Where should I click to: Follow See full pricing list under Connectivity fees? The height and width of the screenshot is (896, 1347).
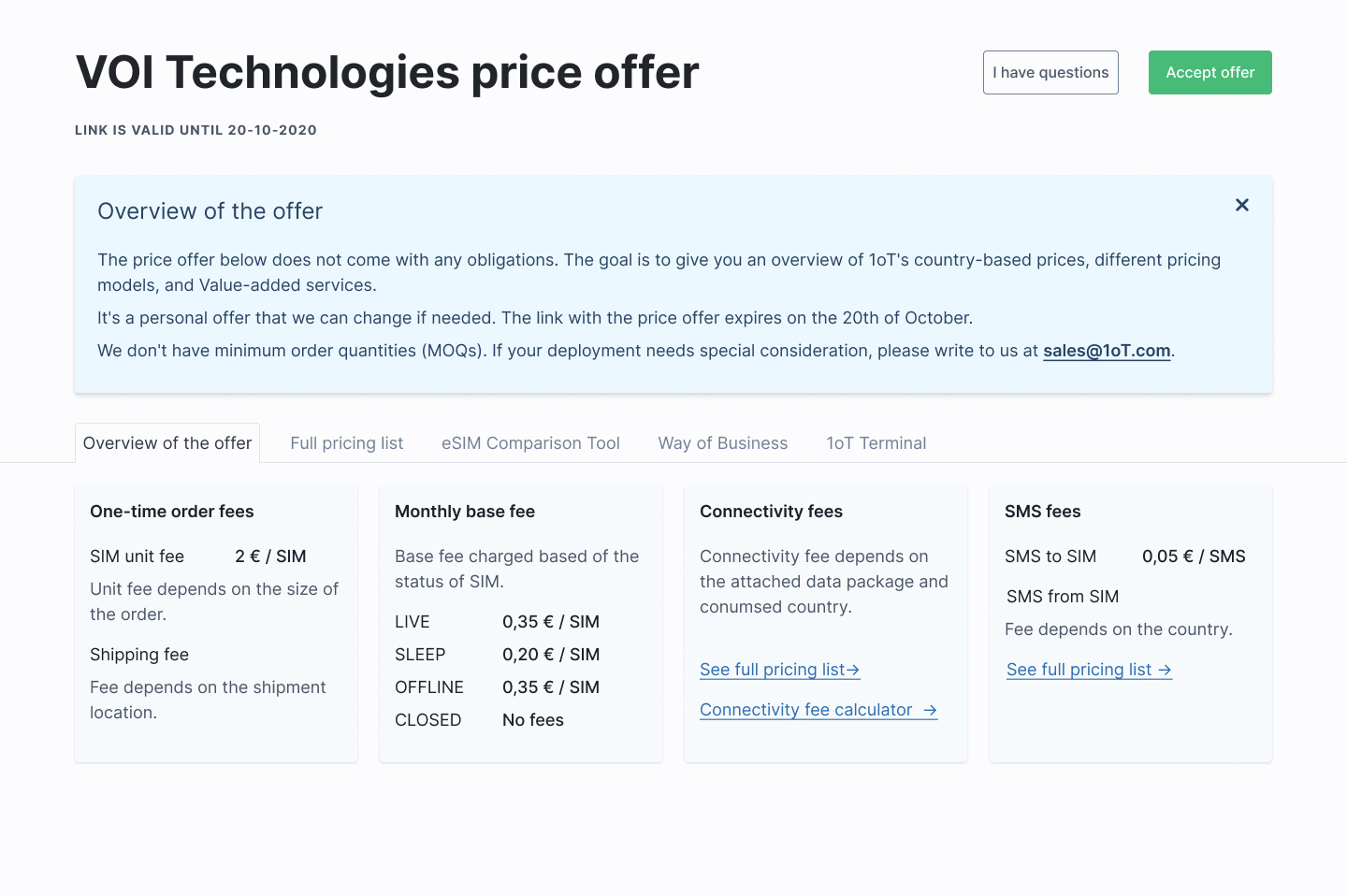click(x=772, y=670)
